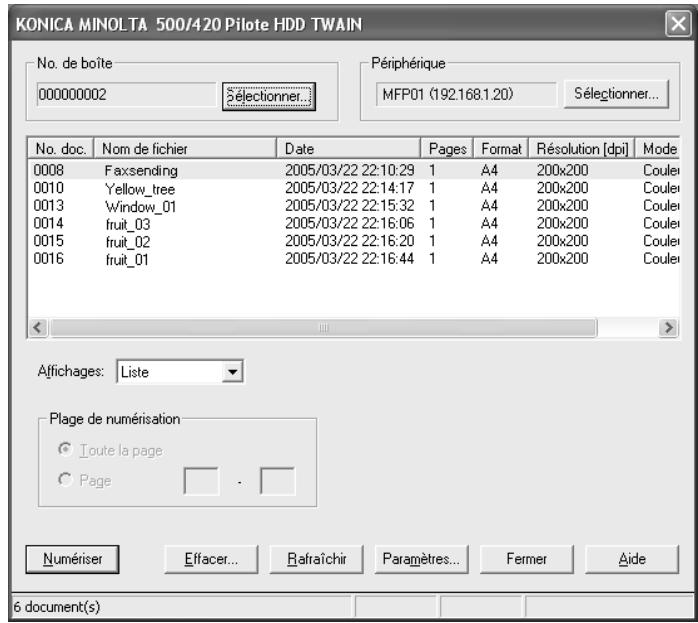Click document number 0014
698x623 pixels.
[x=49, y=223]
